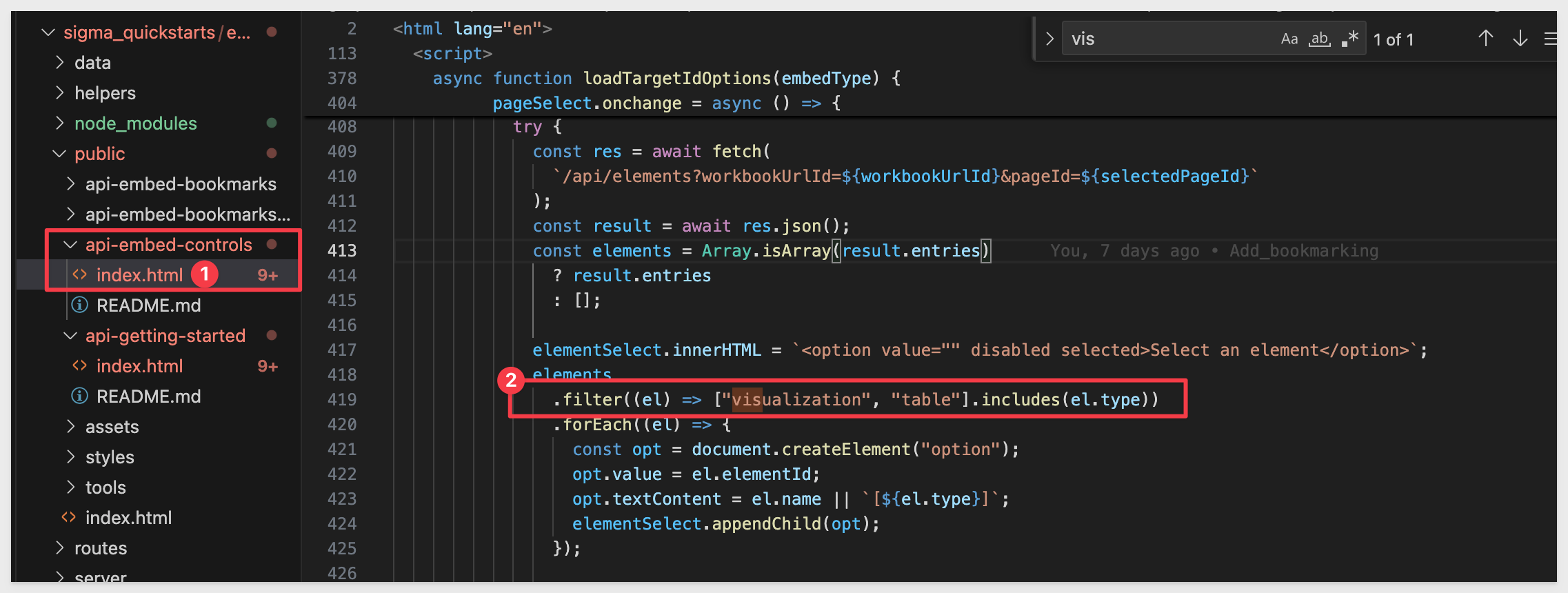Click HTML file icon of api-getting-started index.html
This screenshot has width=1568, height=593.
[x=80, y=366]
